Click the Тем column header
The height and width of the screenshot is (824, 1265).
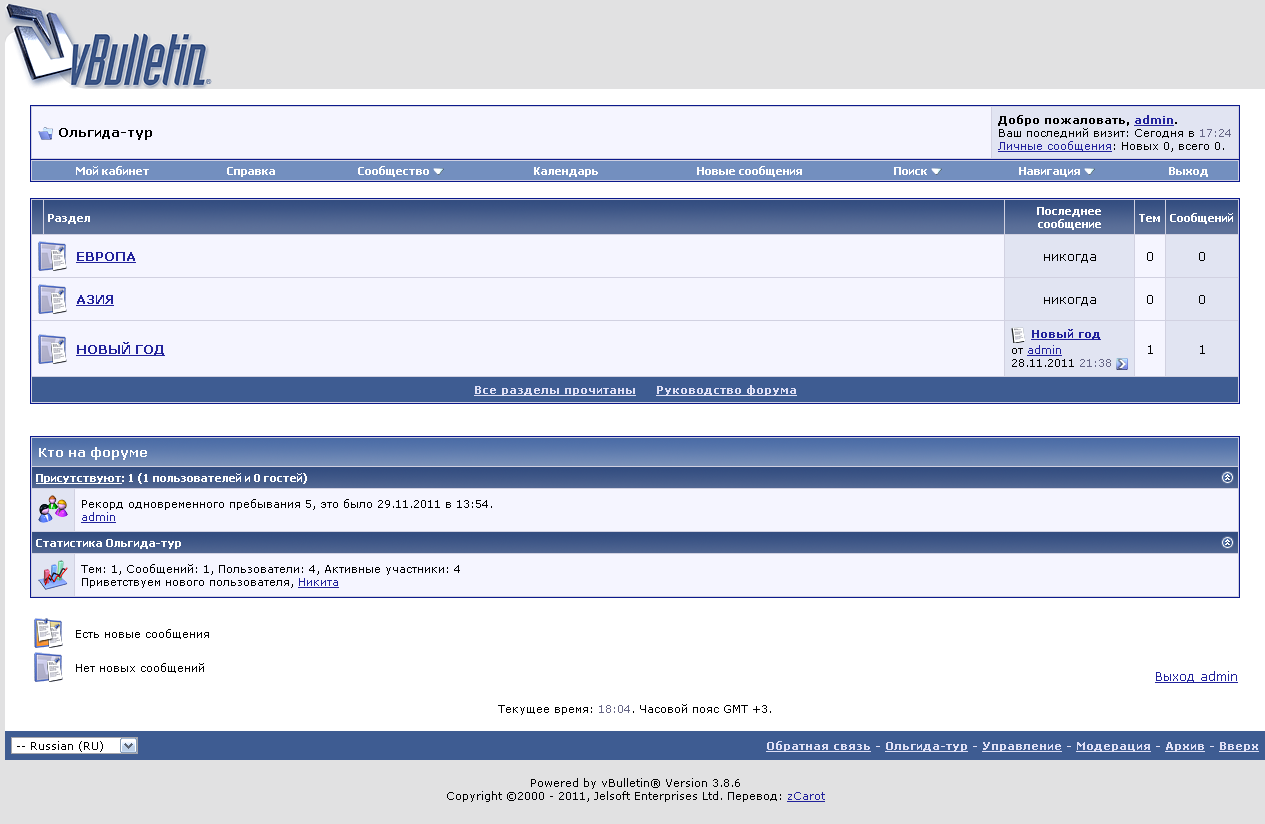1150,218
